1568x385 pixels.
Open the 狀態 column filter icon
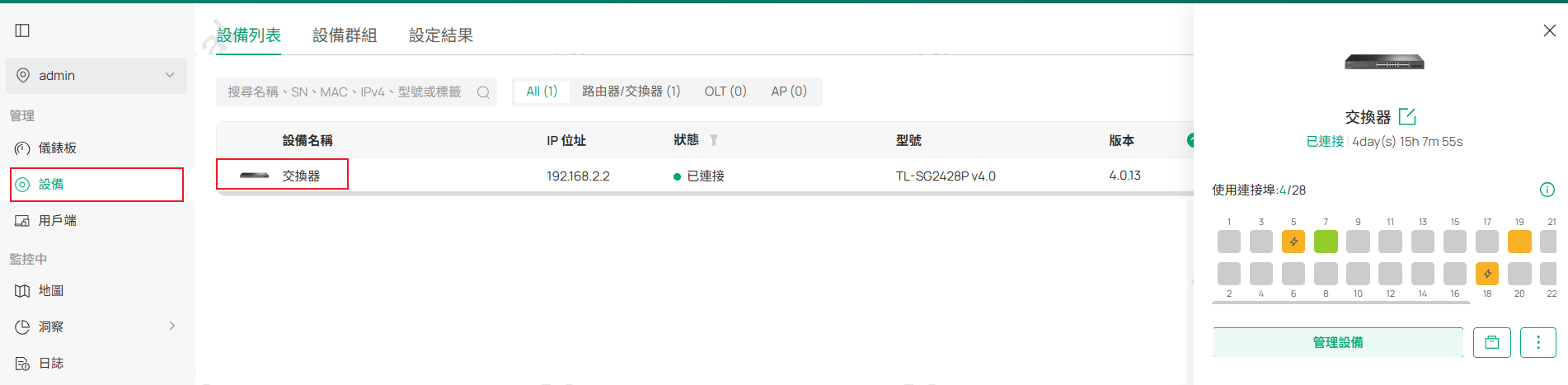(x=714, y=140)
